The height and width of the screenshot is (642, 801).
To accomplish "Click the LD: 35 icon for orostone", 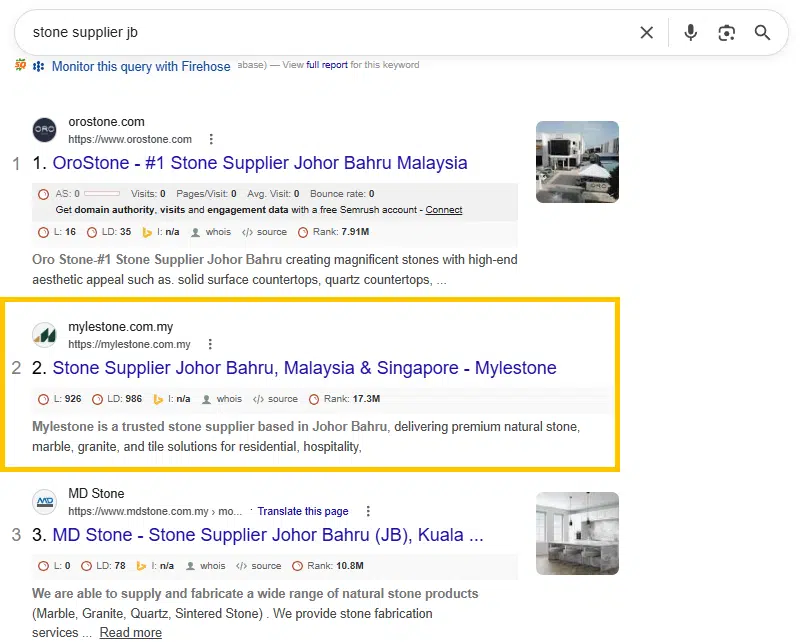I will 92,232.
